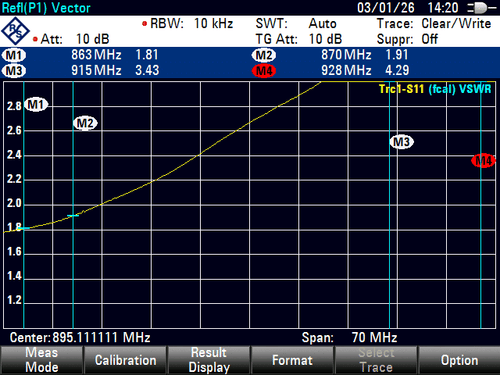Click M1 VSWR value 1.81
This screenshot has width=500, height=375.
tap(147, 55)
